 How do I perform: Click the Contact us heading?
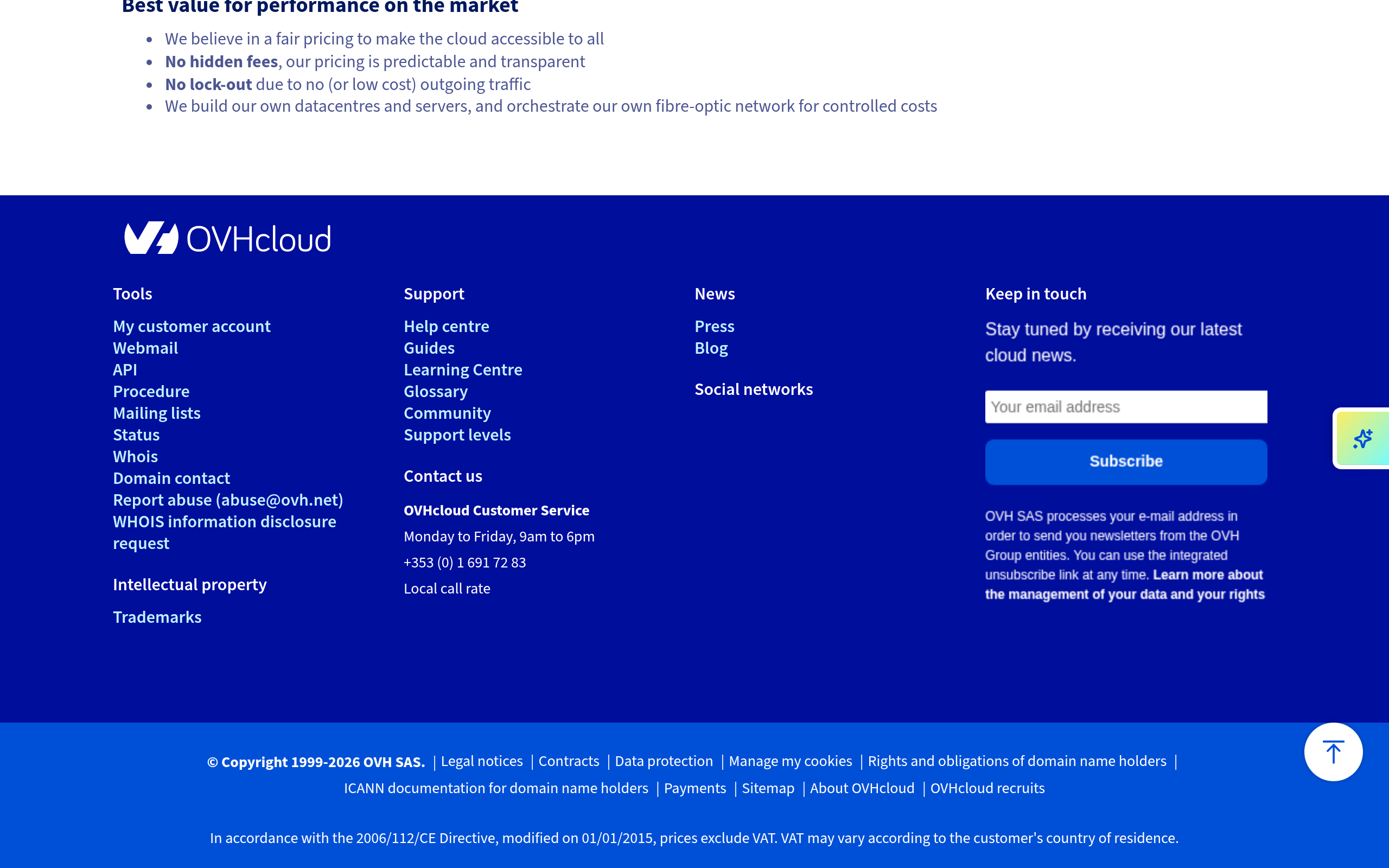443,476
